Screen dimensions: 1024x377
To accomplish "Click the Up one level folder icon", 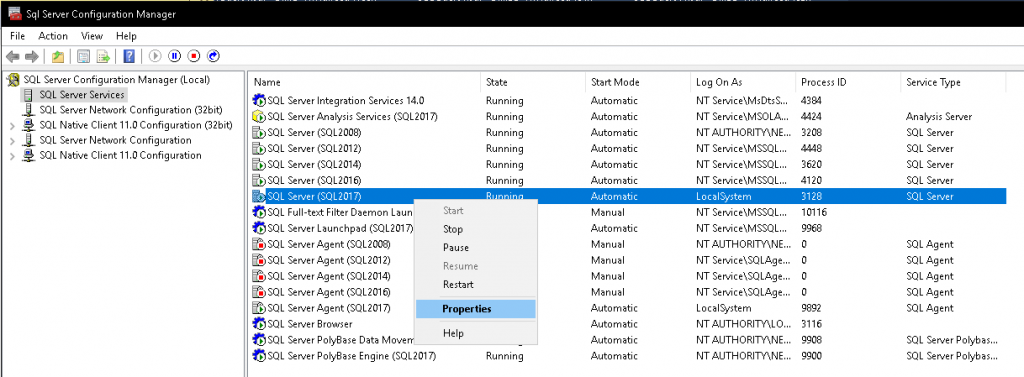I will [x=58, y=57].
